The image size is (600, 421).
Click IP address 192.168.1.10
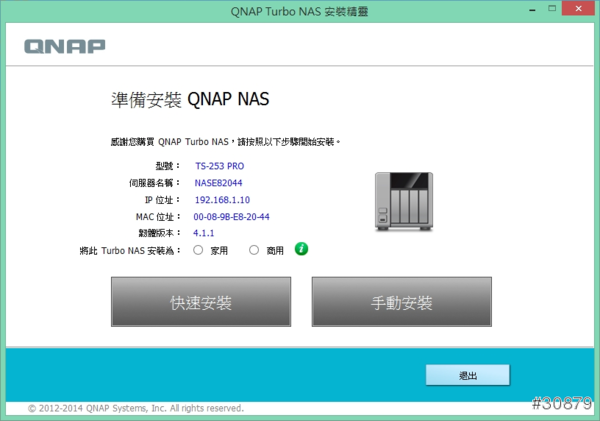(222, 200)
